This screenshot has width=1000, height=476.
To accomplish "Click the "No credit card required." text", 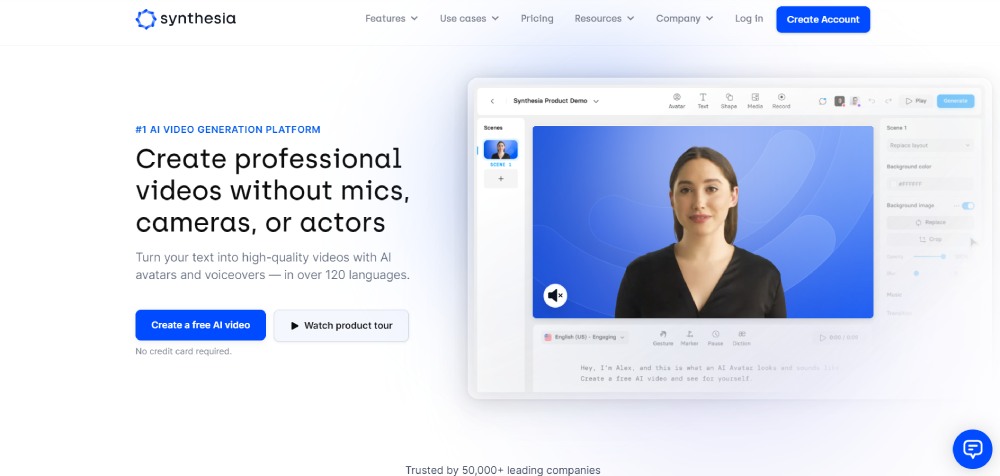I will click(184, 351).
